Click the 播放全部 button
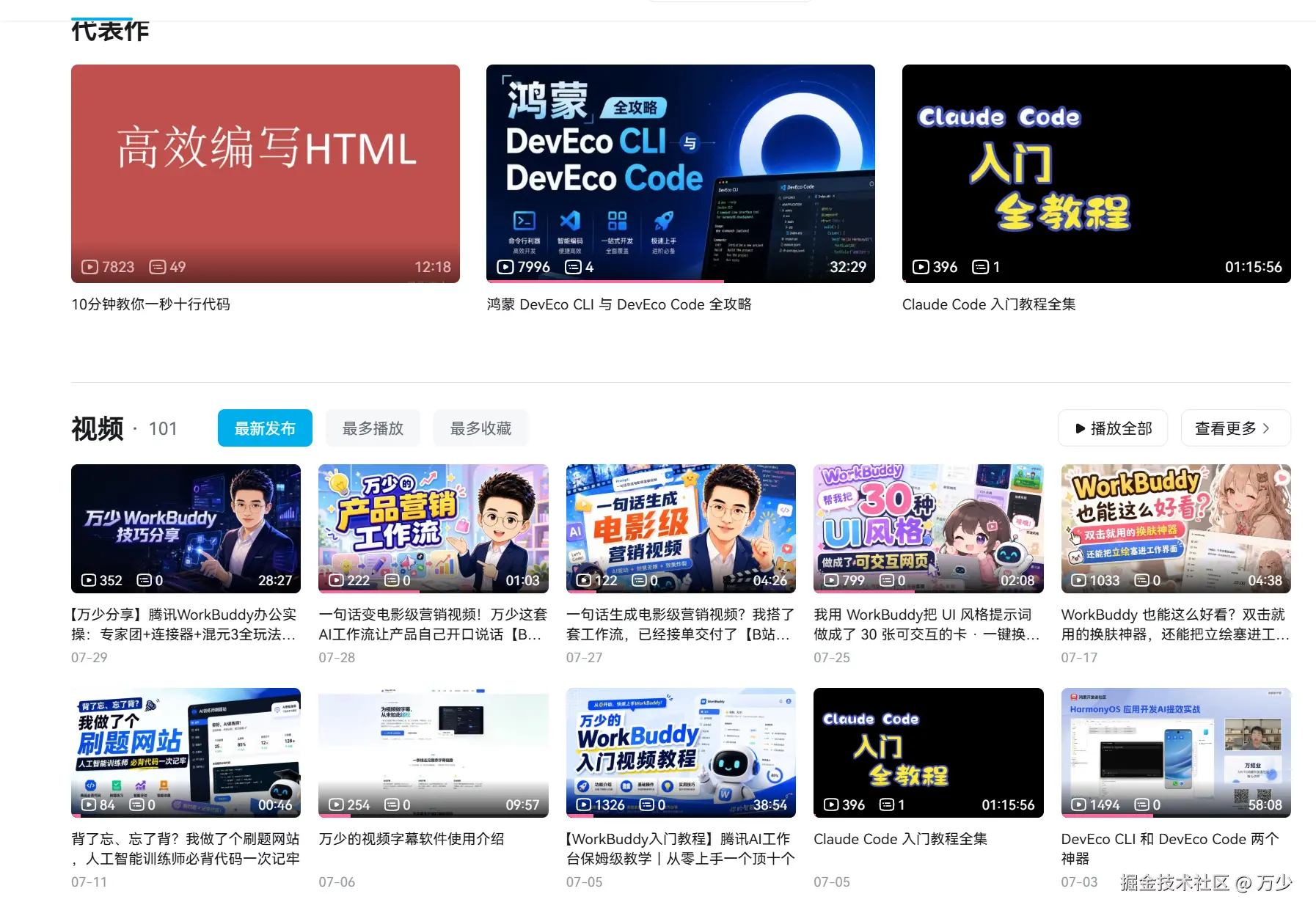 1114,428
